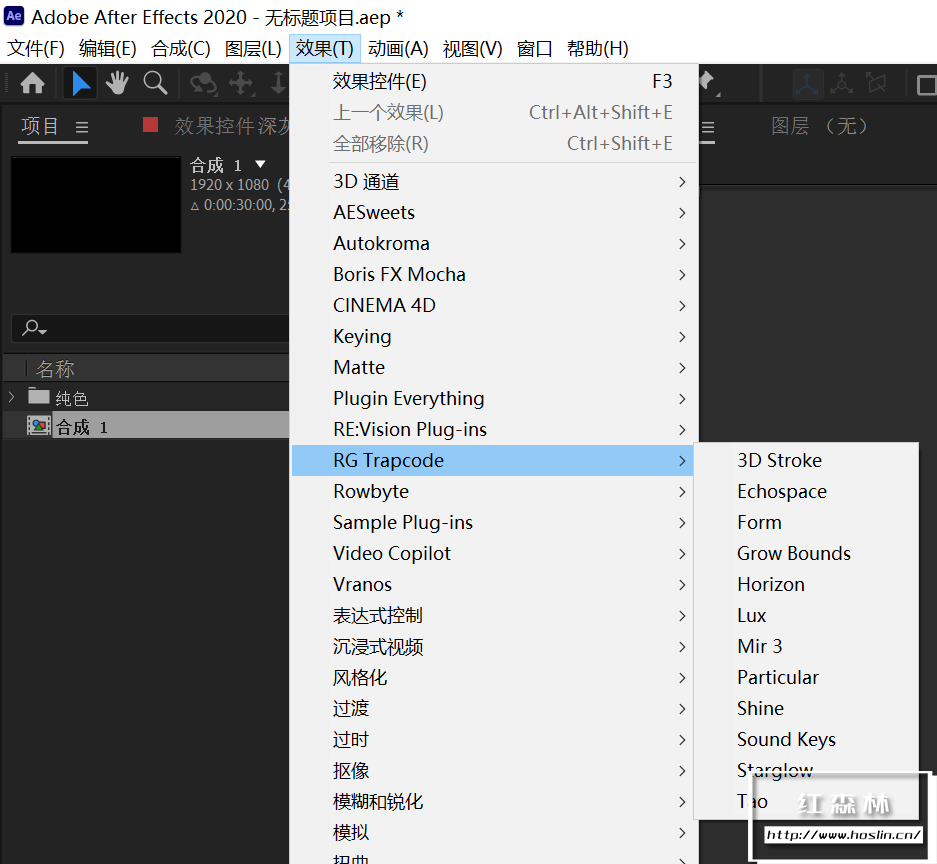Expand the Video Copilot submenu
Screen dimensions: 937x864
point(494,554)
